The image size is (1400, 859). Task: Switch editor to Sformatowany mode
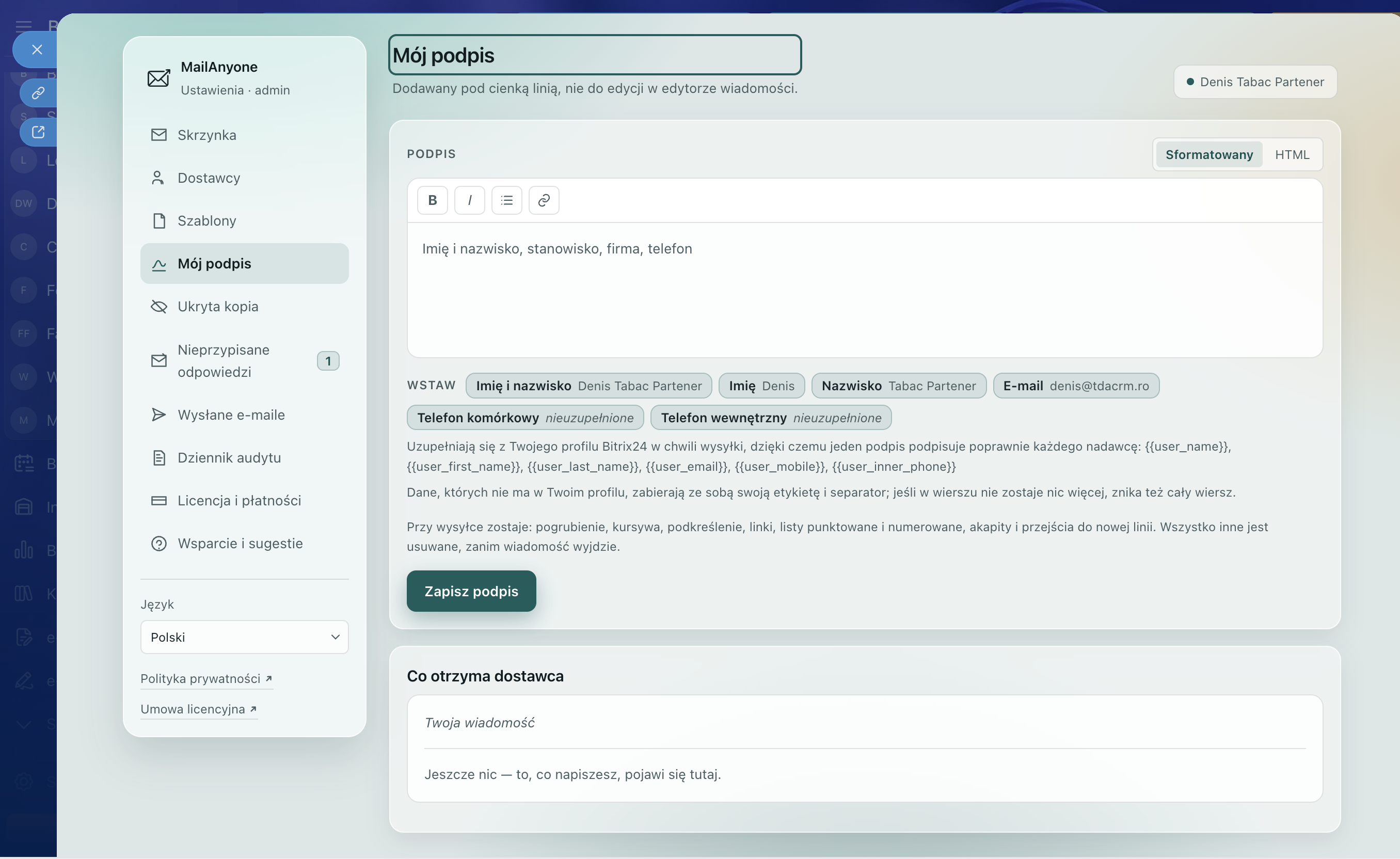click(x=1209, y=154)
